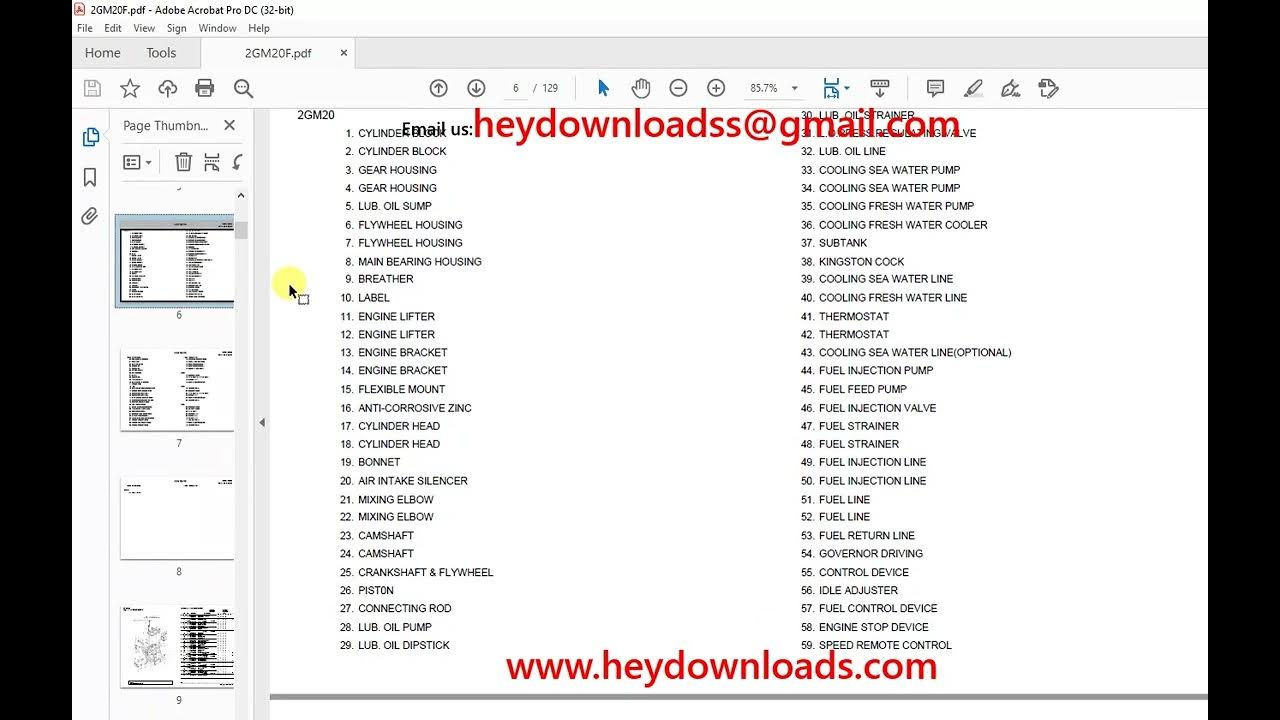The image size is (1280, 720).
Task: Go to previous page with up arrow
Action: 438,88
